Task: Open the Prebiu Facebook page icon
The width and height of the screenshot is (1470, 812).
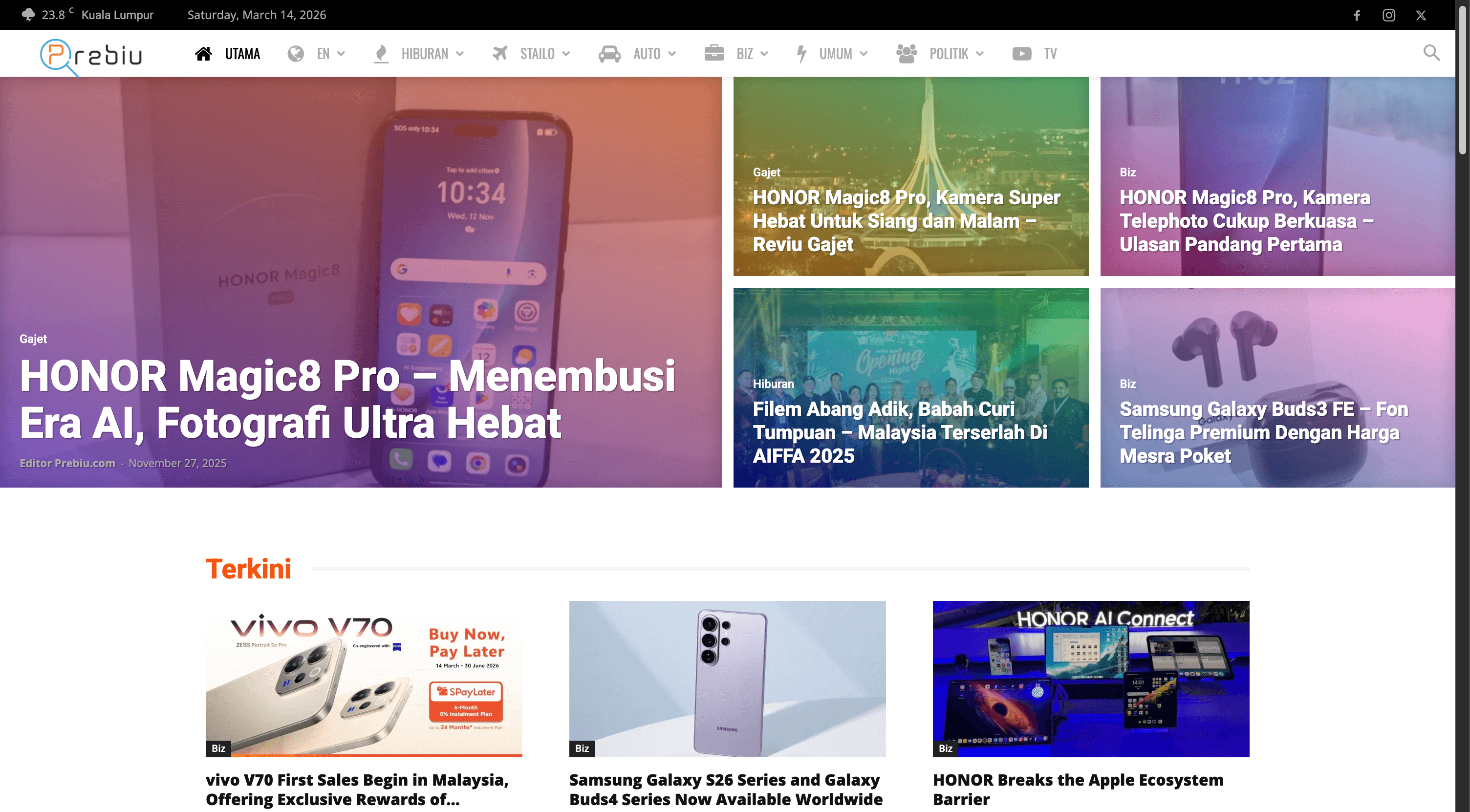Action: coord(1357,15)
